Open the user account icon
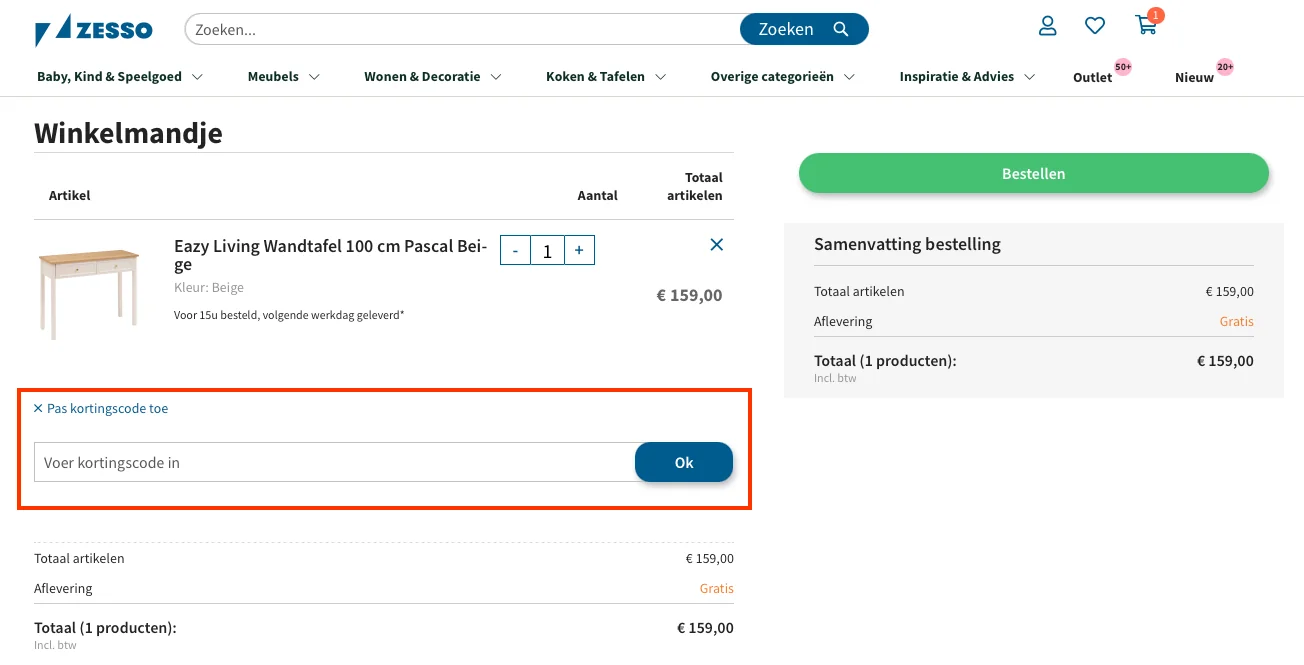Image resolution: width=1304 pixels, height=665 pixels. [1047, 26]
